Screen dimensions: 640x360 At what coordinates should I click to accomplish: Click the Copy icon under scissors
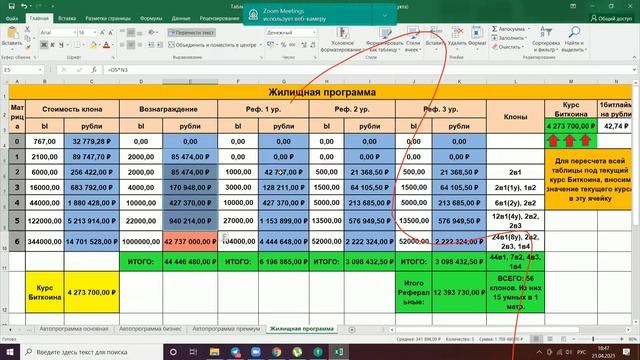tap(27, 38)
